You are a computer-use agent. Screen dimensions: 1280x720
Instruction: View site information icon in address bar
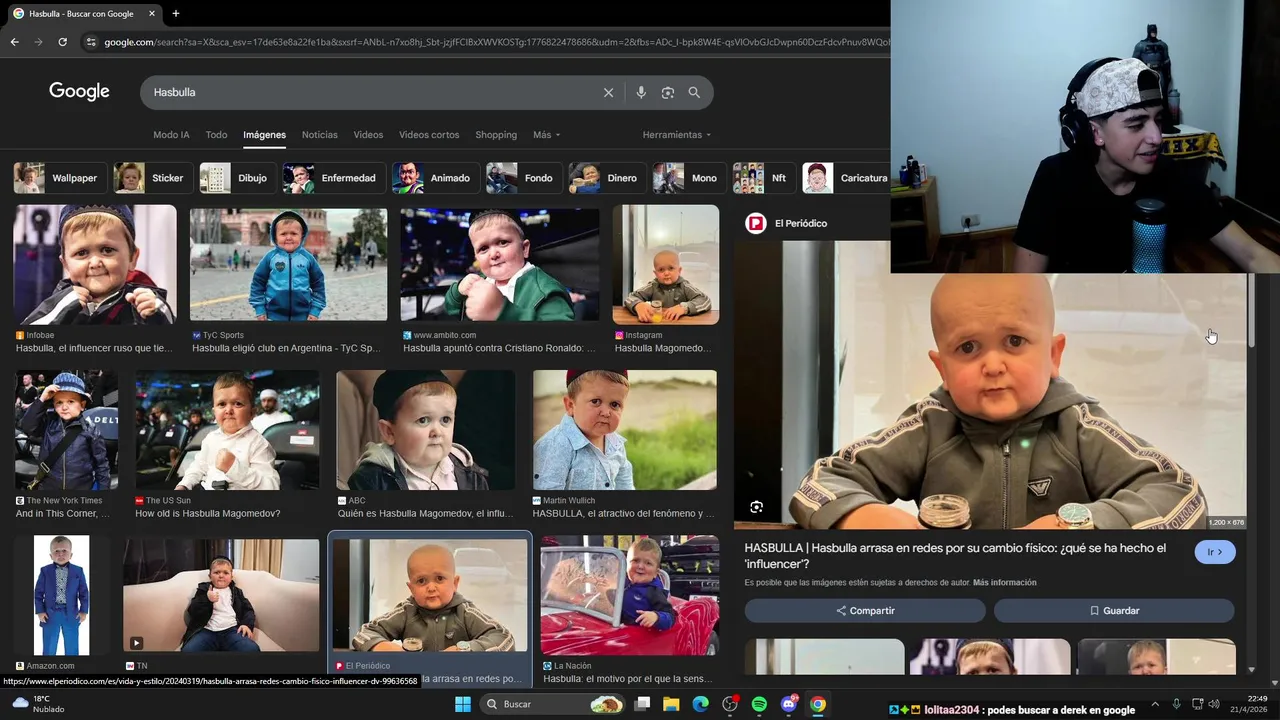coord(91,42)
